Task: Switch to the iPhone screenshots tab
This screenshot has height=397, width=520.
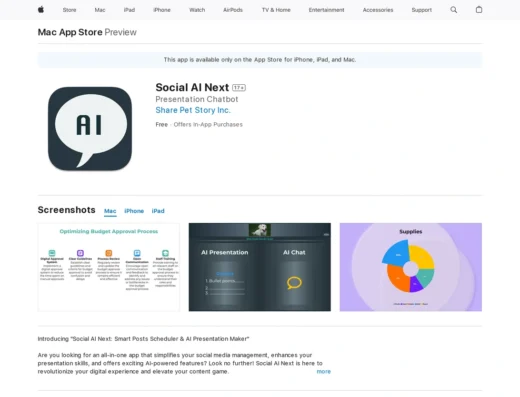Action: (134, 211)
